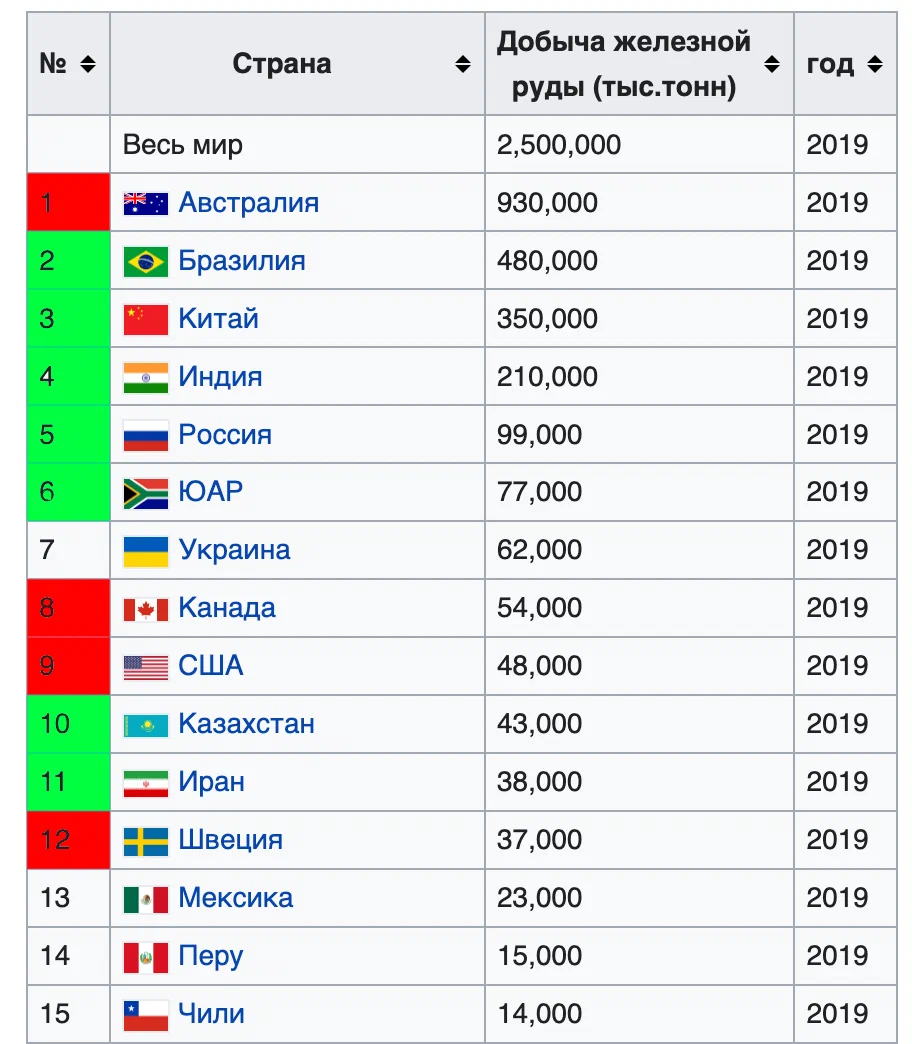Click the Australia flag icon
912x1044 pixels.
pos(146,203)
